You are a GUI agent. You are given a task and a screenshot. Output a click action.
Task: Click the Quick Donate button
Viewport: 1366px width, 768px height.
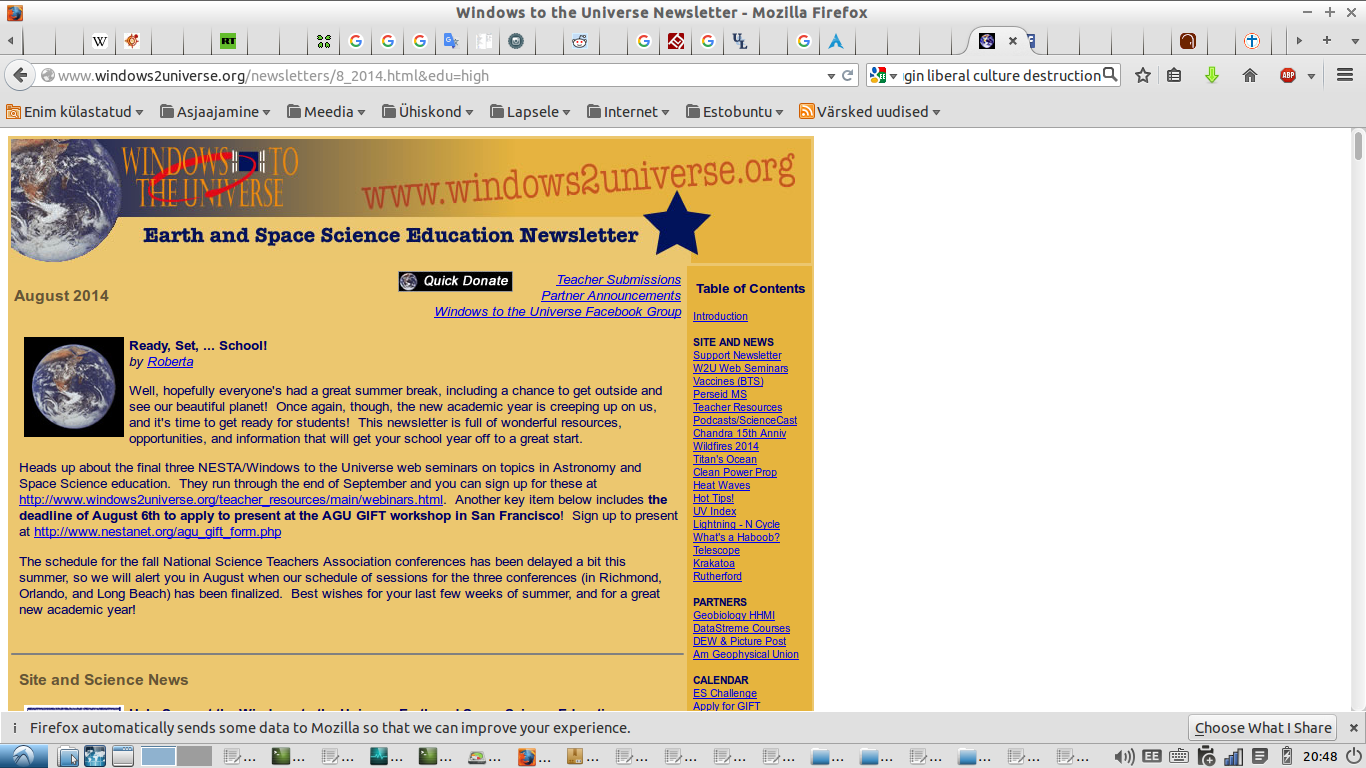coord(455,281)
